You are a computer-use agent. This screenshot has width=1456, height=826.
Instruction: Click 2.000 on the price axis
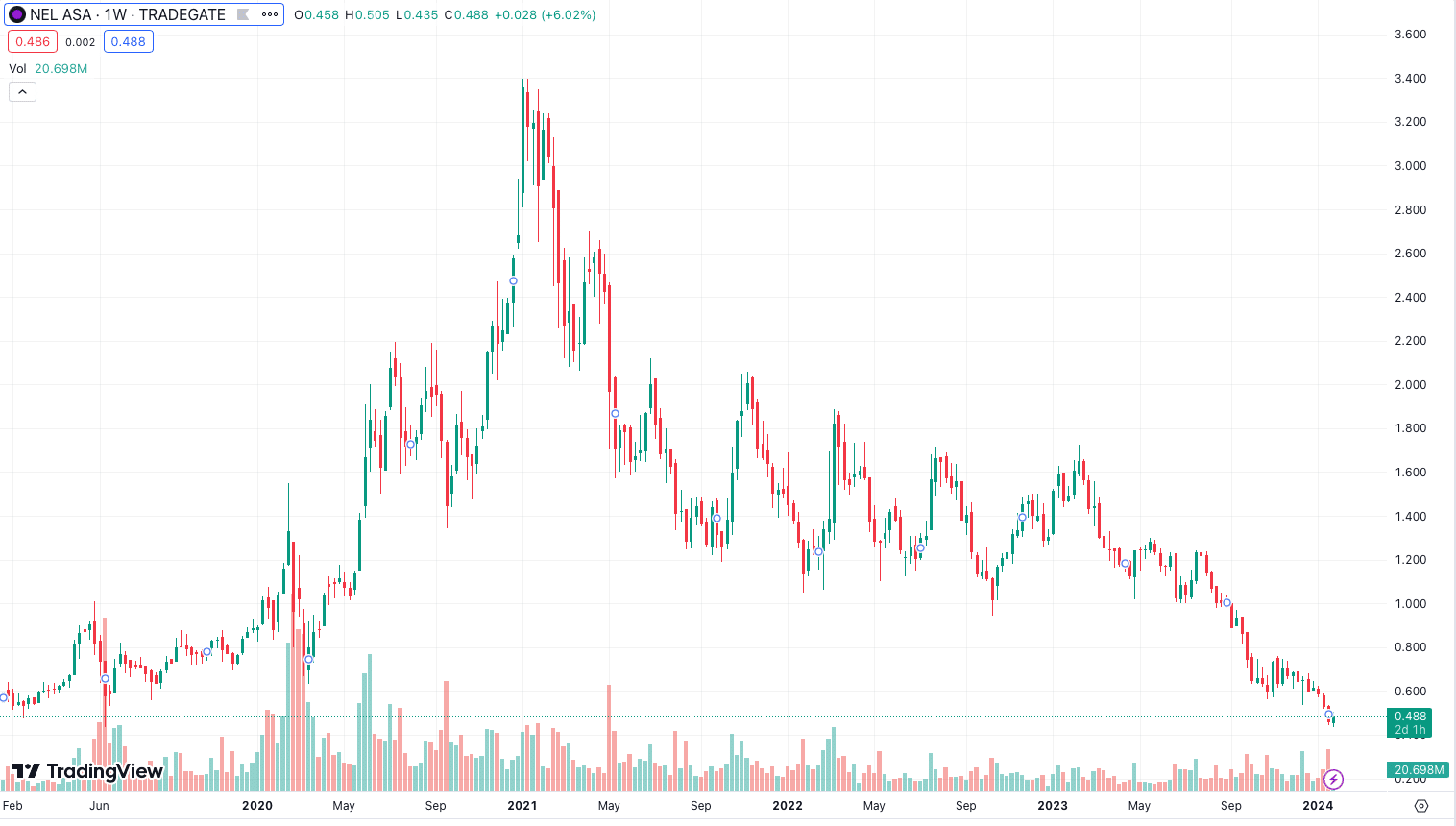(x=1410, y=385)
